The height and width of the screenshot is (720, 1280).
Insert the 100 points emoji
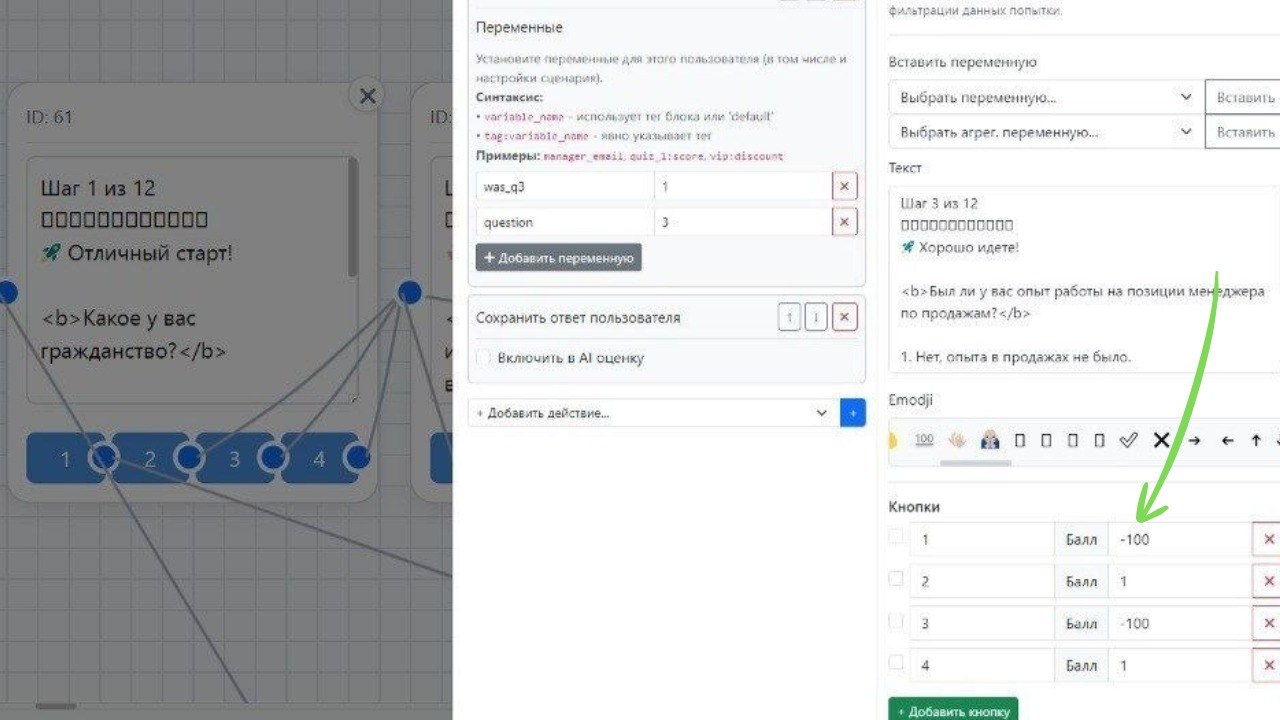[924, 440]
